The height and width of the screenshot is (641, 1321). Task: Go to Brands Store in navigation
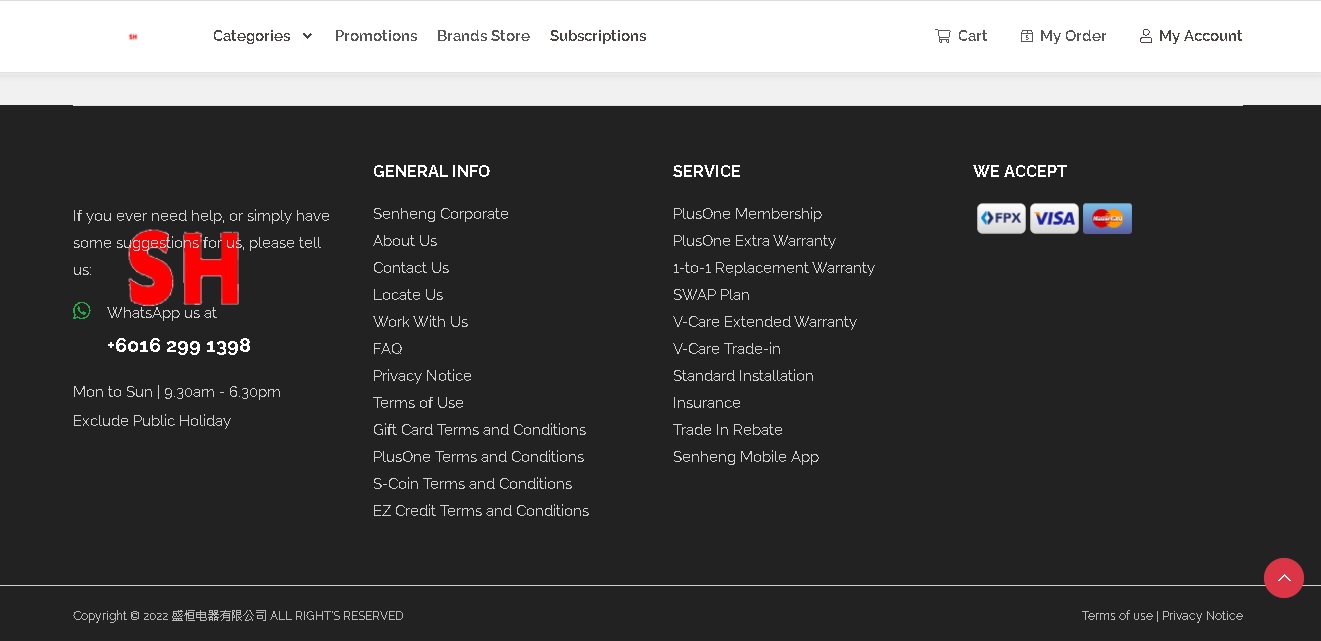click(x=483, y=36)
